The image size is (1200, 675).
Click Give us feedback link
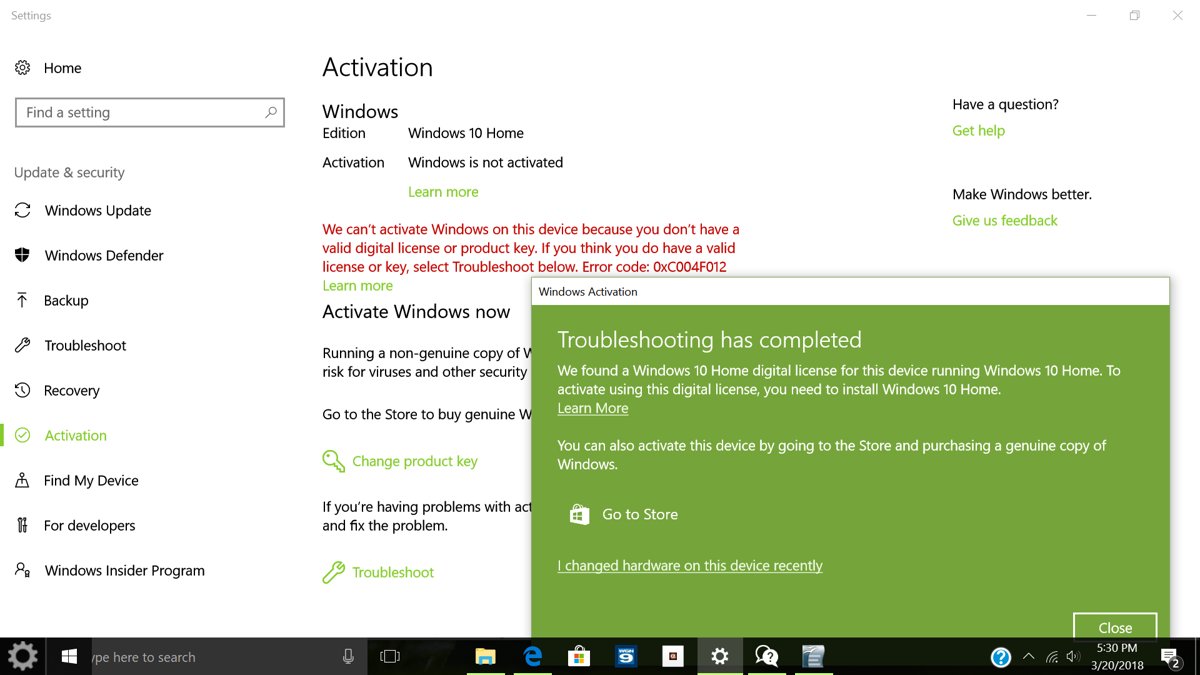1004,220
